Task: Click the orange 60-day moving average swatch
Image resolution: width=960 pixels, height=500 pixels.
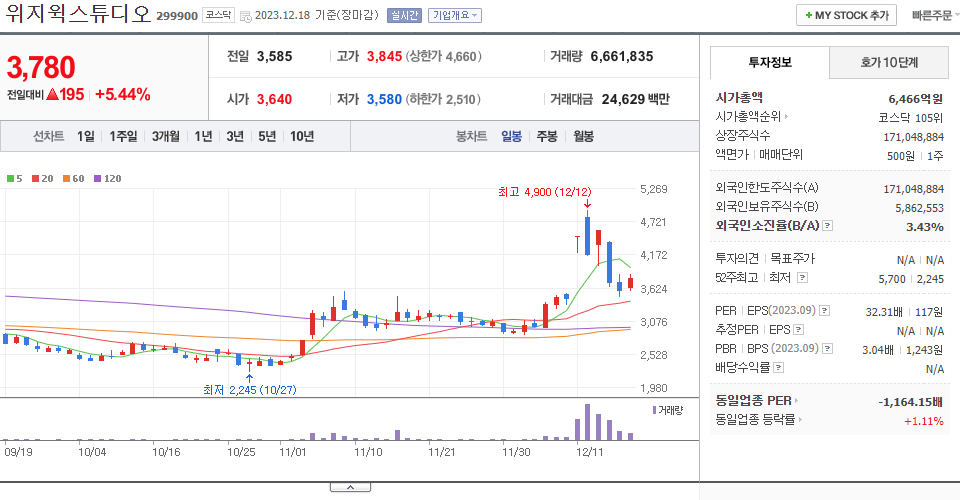Action: (x=66, y=179)
